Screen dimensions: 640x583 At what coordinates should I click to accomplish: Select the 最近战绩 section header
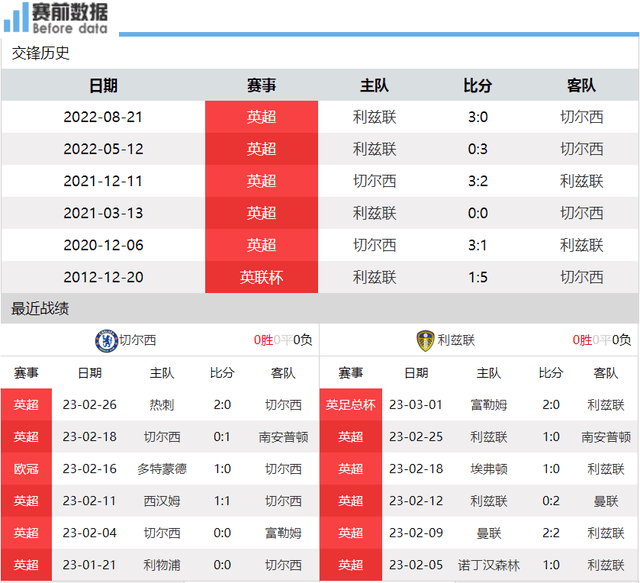[40, 309]
